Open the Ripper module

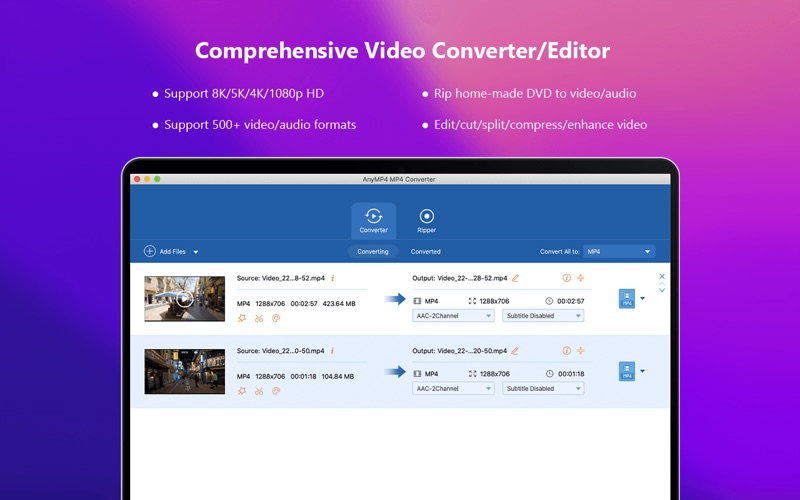point(426,220)
